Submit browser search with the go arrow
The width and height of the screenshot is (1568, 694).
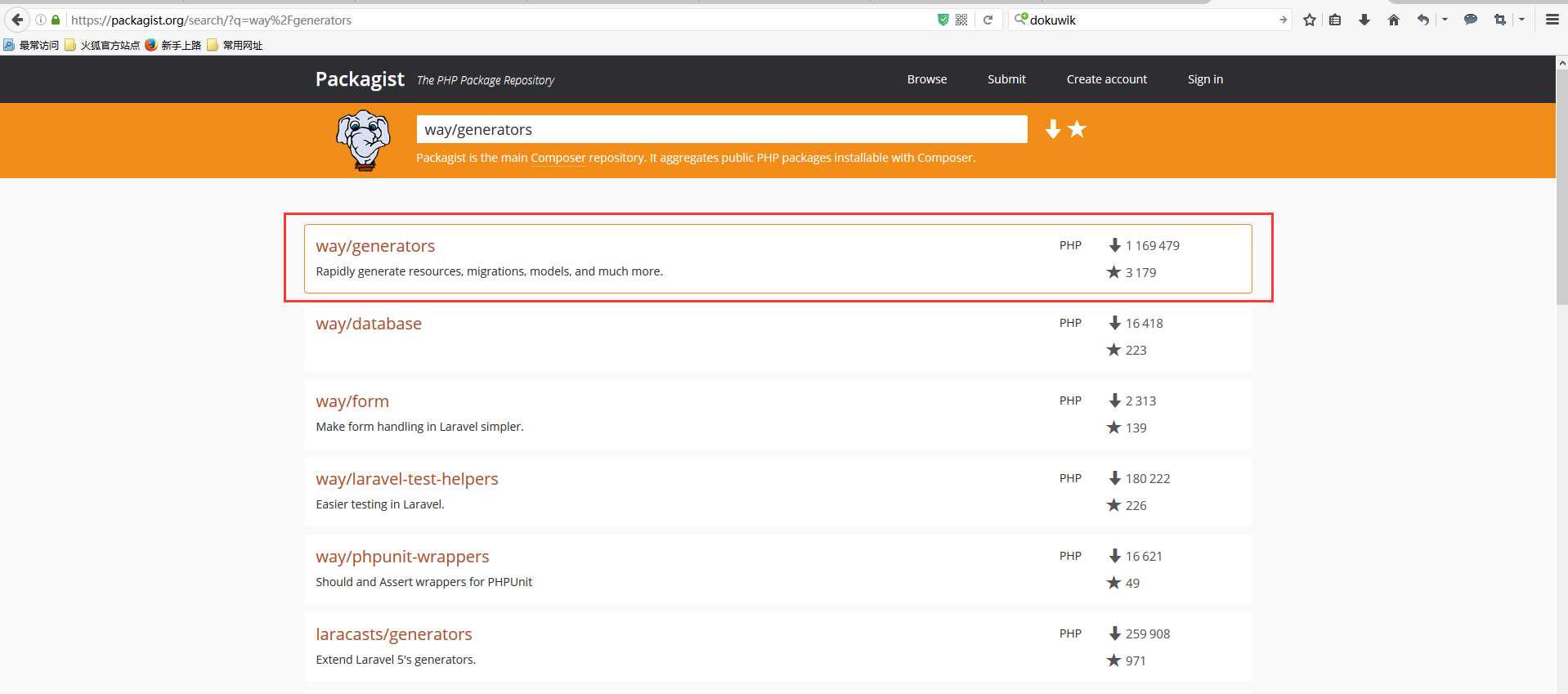[x=1283, y=20]
